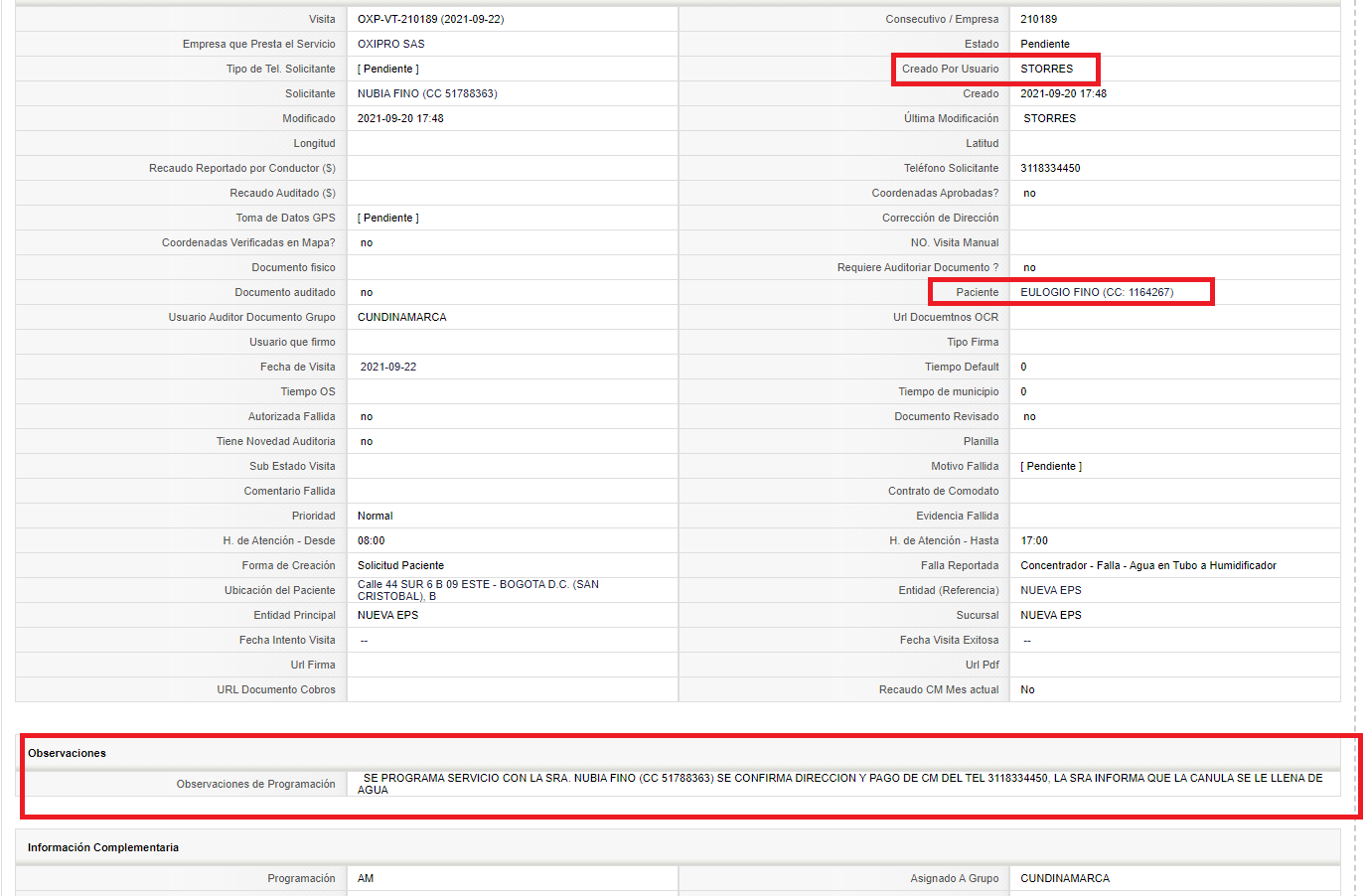
Task: Select Fecha Visita Exitosa value --
Action: pos(1027,640)
